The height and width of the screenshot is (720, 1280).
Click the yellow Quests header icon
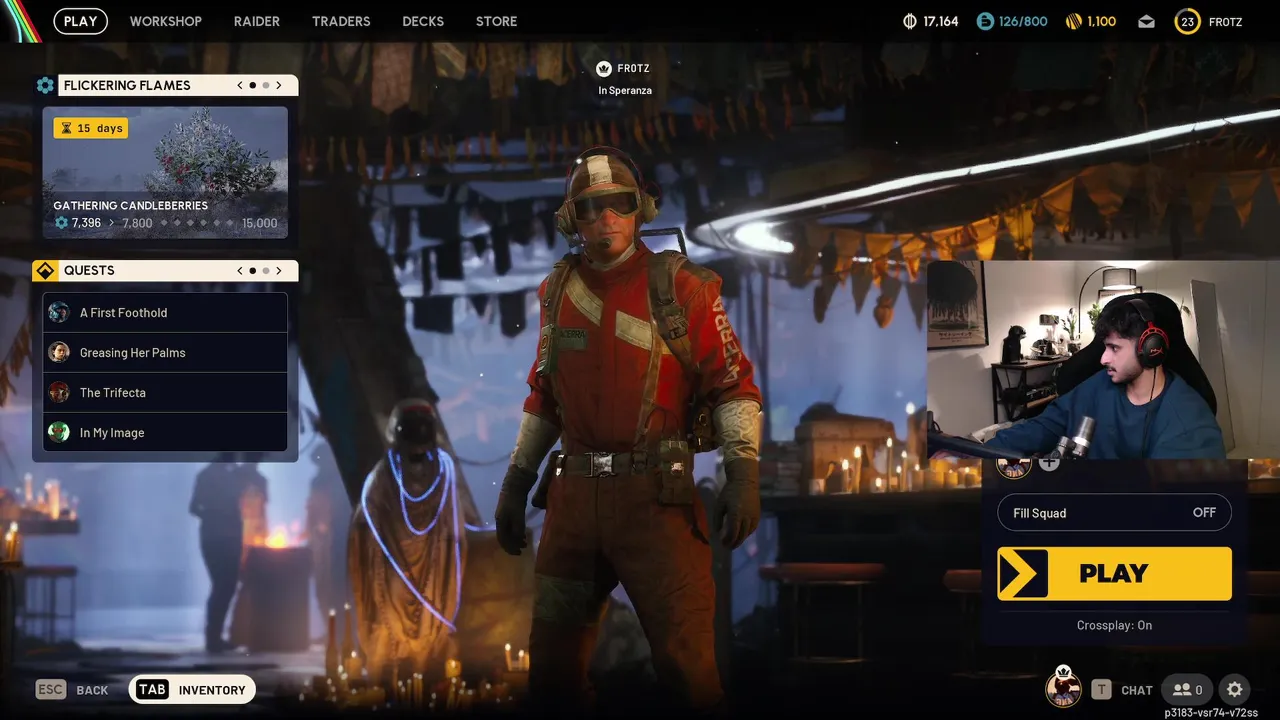(45, 270)
